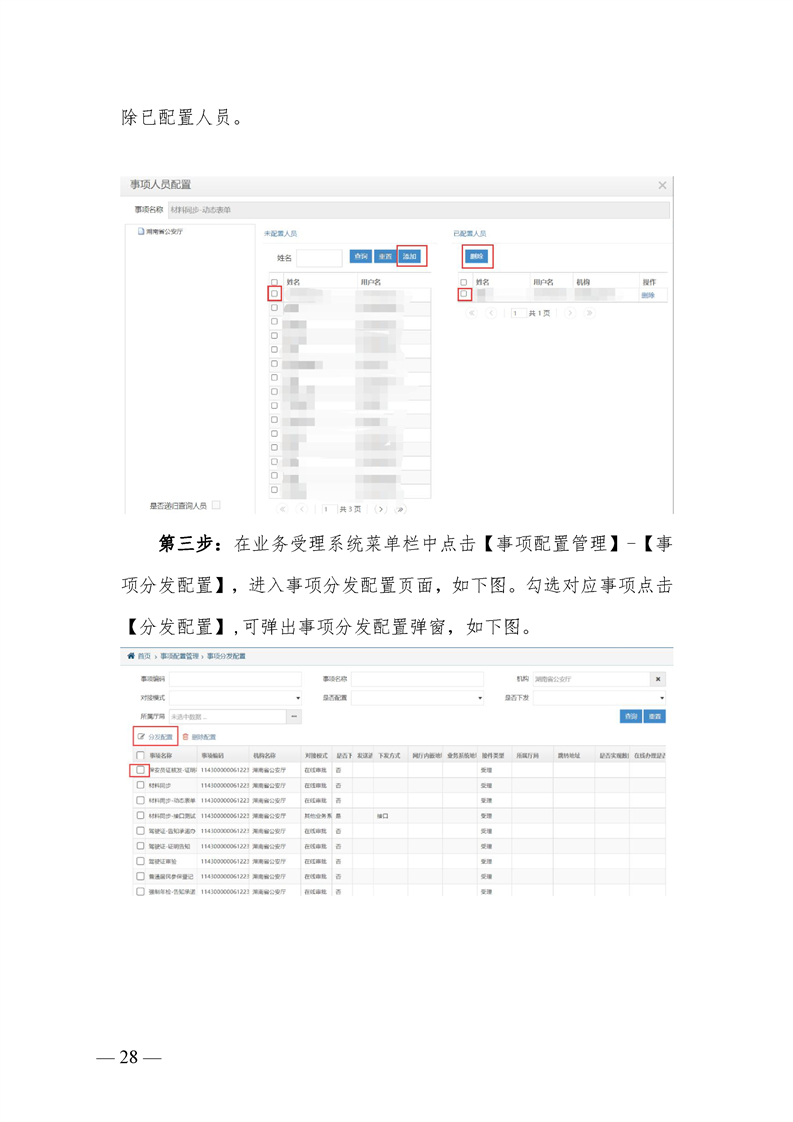Jump to last page in 已配置人员 pager (共1页)

pos(589,313)
